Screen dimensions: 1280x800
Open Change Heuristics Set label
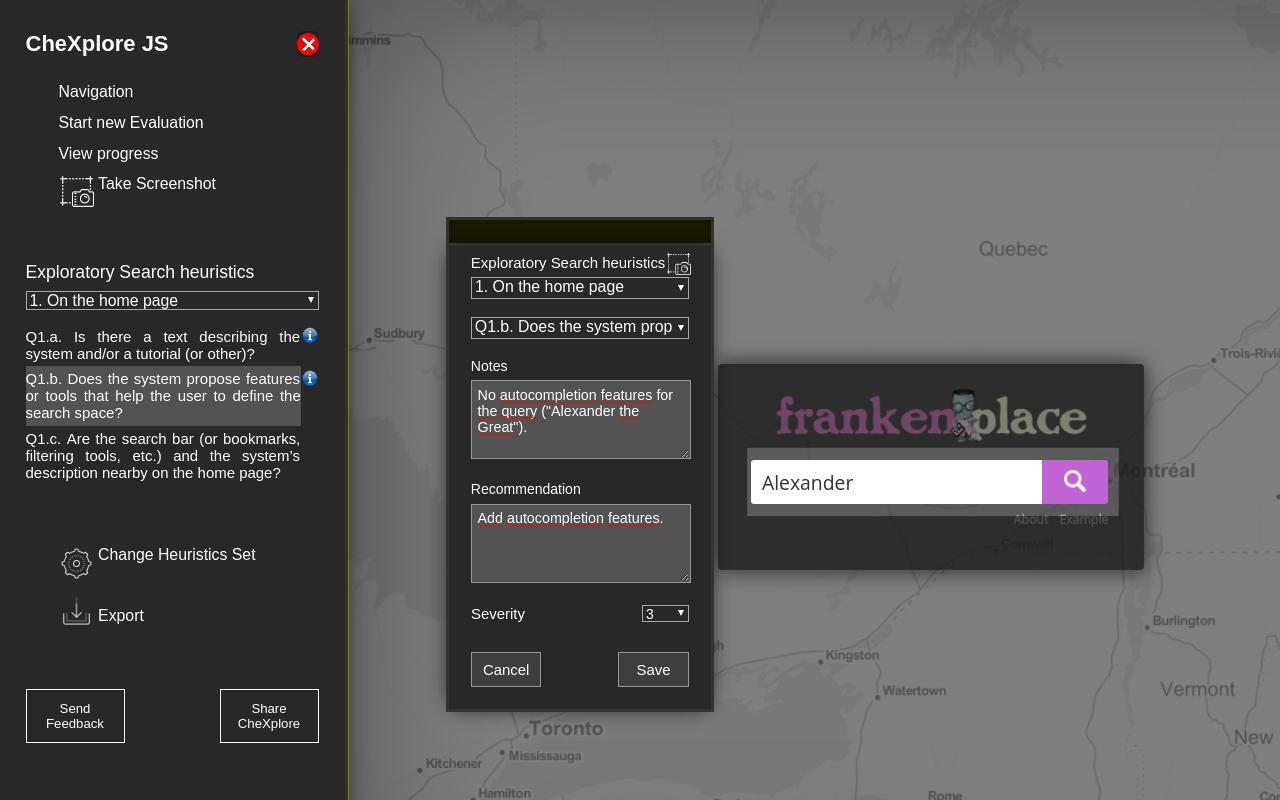point(177,554)
